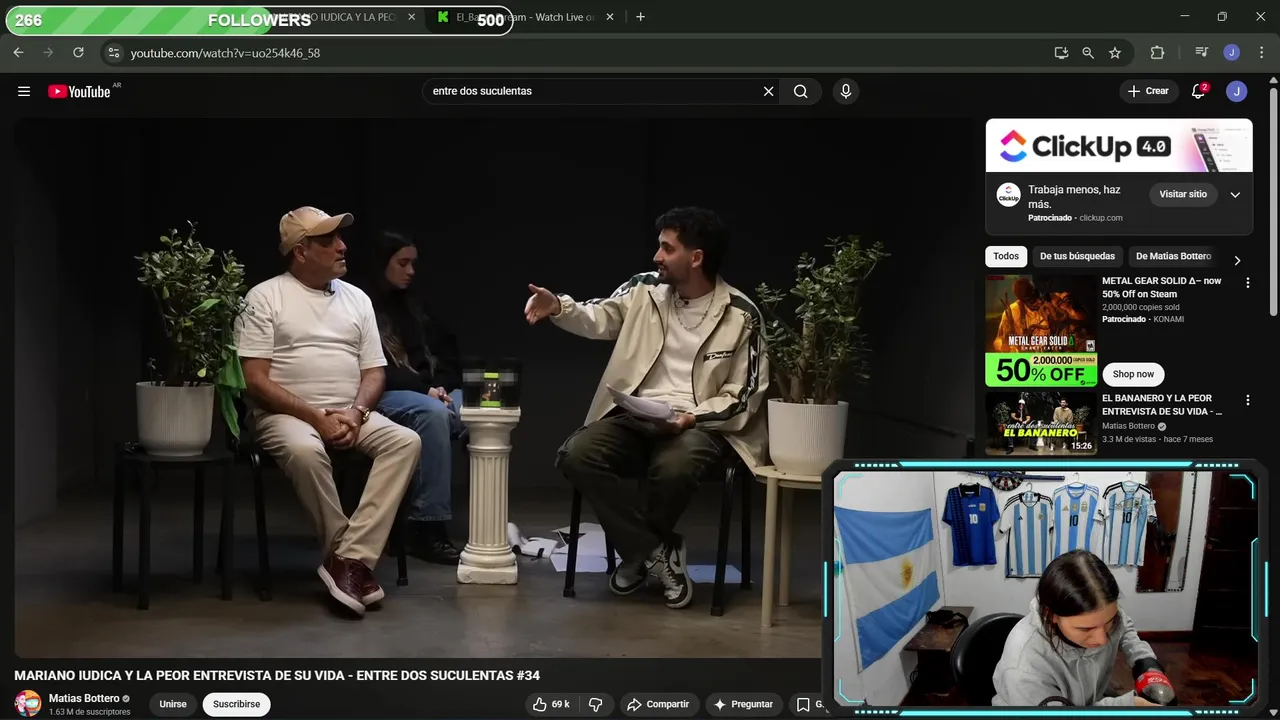
Task: Open the YouTube account avatar menu
Action: pyautogui.click(x=1237, y=91)
